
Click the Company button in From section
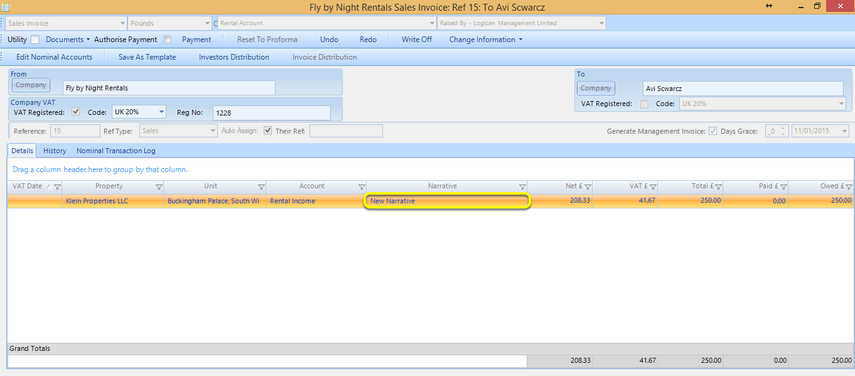pyautogui.click(x=31, y=86)
